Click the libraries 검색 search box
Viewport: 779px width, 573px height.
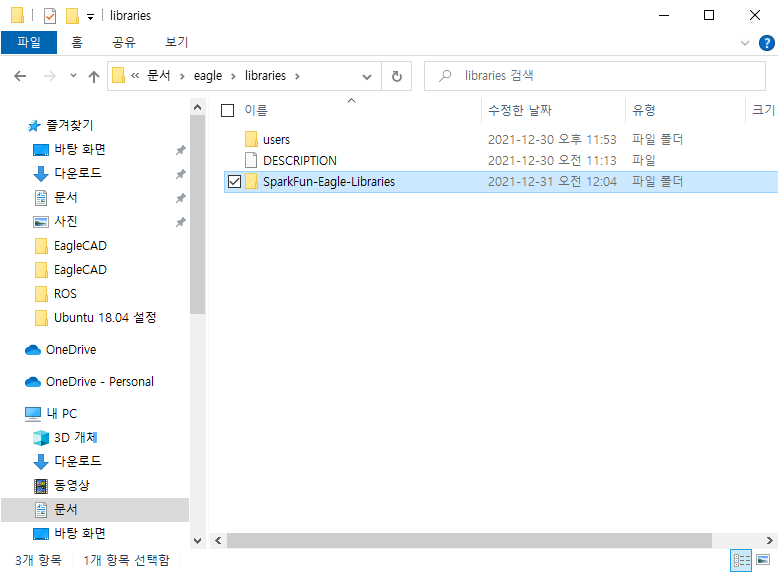click(x=595, y=76)
